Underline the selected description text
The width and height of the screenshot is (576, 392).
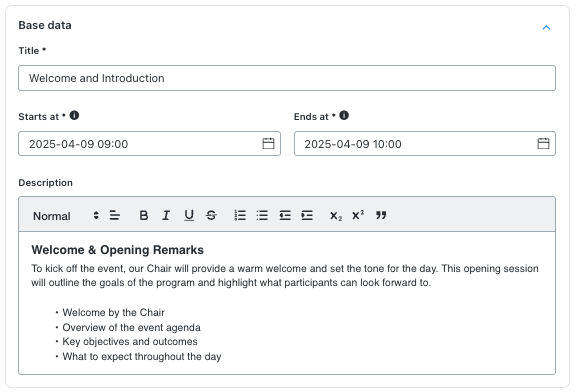pos(189,215)
